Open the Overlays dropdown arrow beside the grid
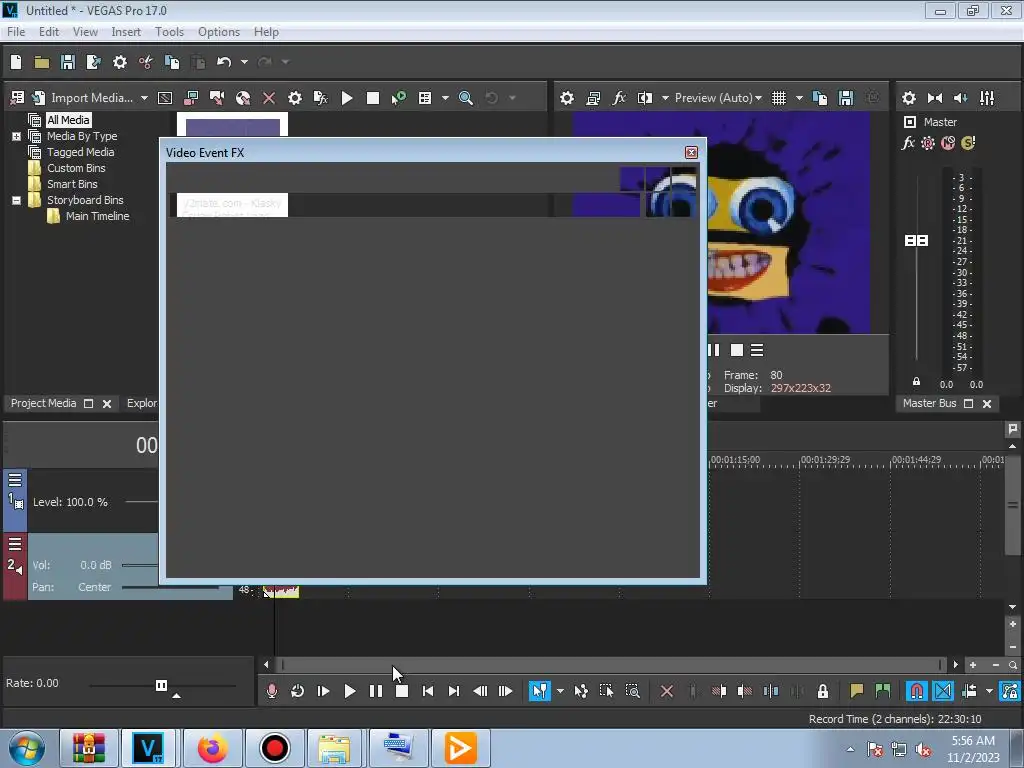This screenshot has height=768, width=1024. coord(799,98)
